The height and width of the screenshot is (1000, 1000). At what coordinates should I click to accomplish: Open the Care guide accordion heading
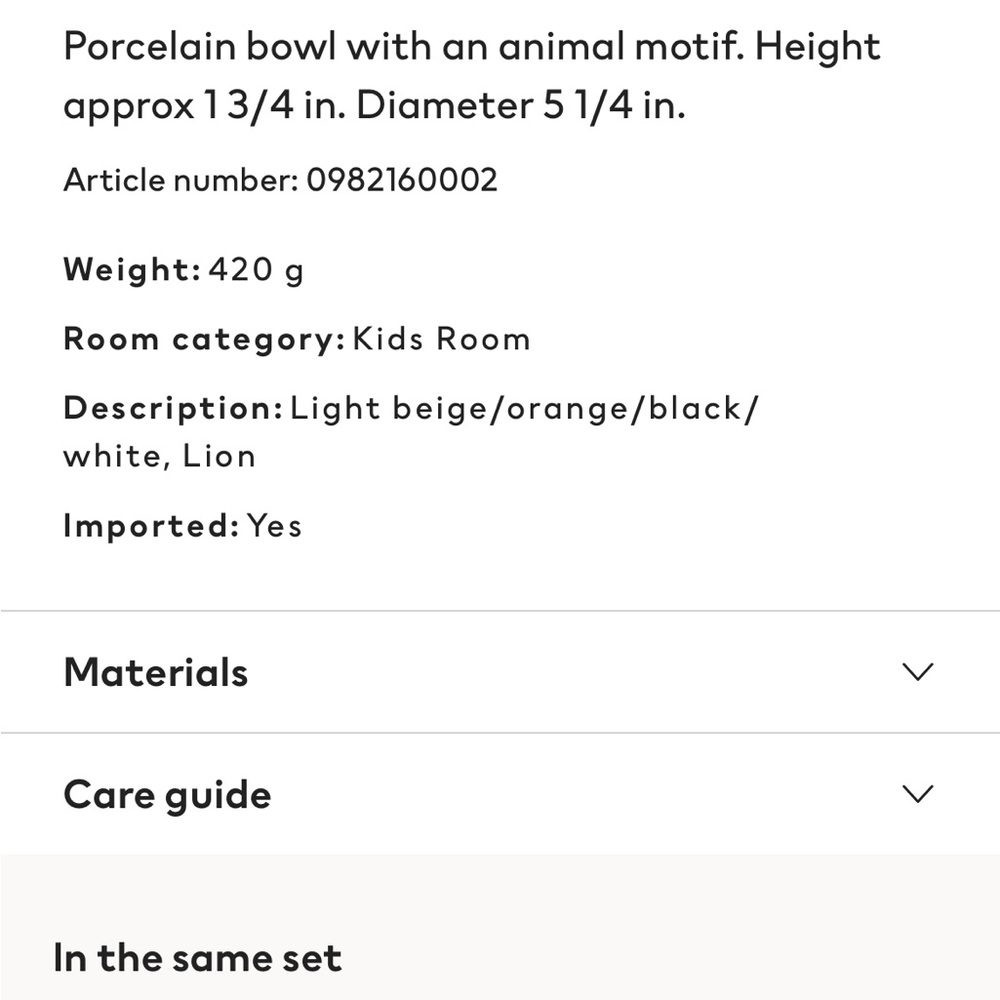click(x=167, y=796)
